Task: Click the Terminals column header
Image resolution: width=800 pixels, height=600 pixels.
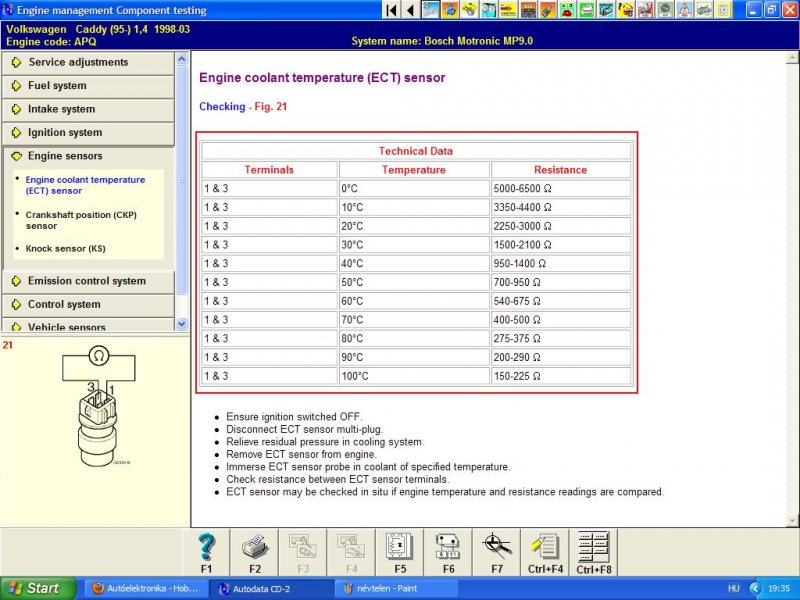Action: click(269, 170)
